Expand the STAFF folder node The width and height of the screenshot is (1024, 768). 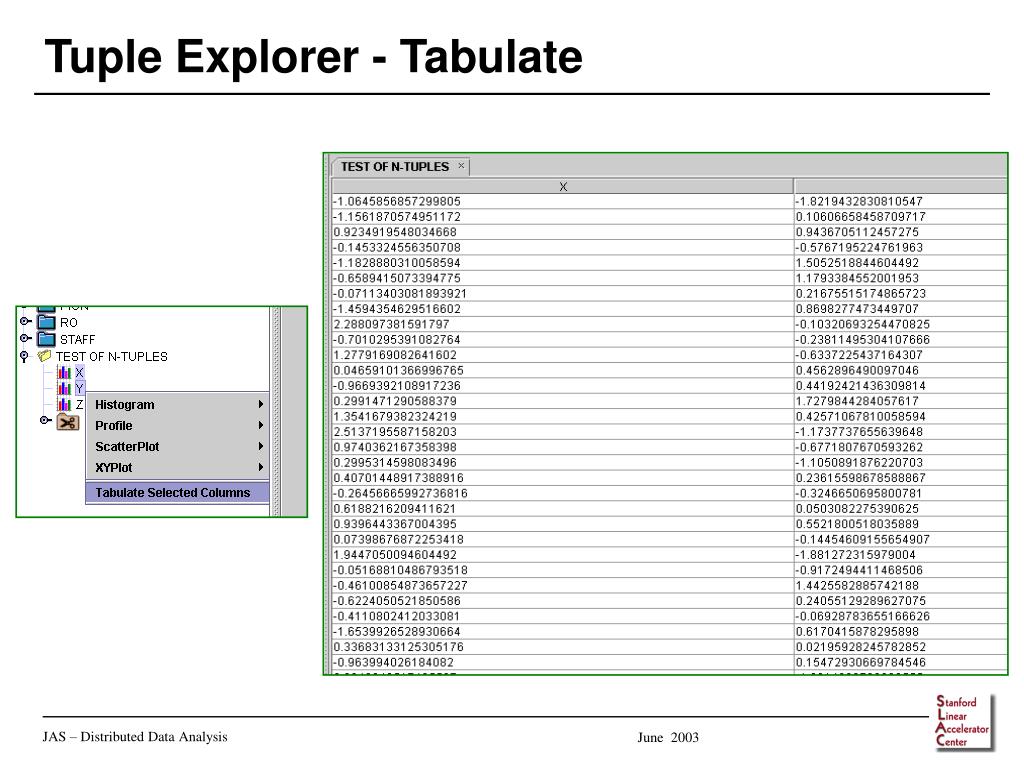[x=25, y=338]
